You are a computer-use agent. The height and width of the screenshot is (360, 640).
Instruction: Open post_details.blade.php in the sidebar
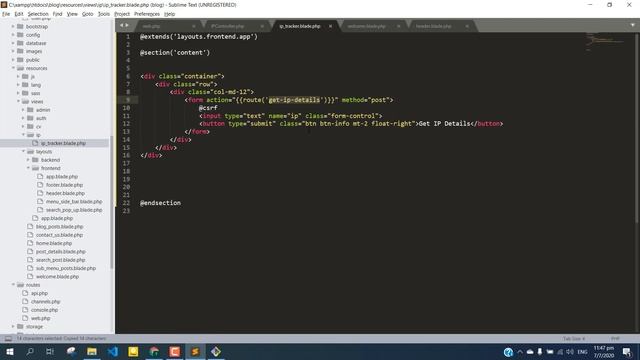pyautogui.click(x=60, y=252)
